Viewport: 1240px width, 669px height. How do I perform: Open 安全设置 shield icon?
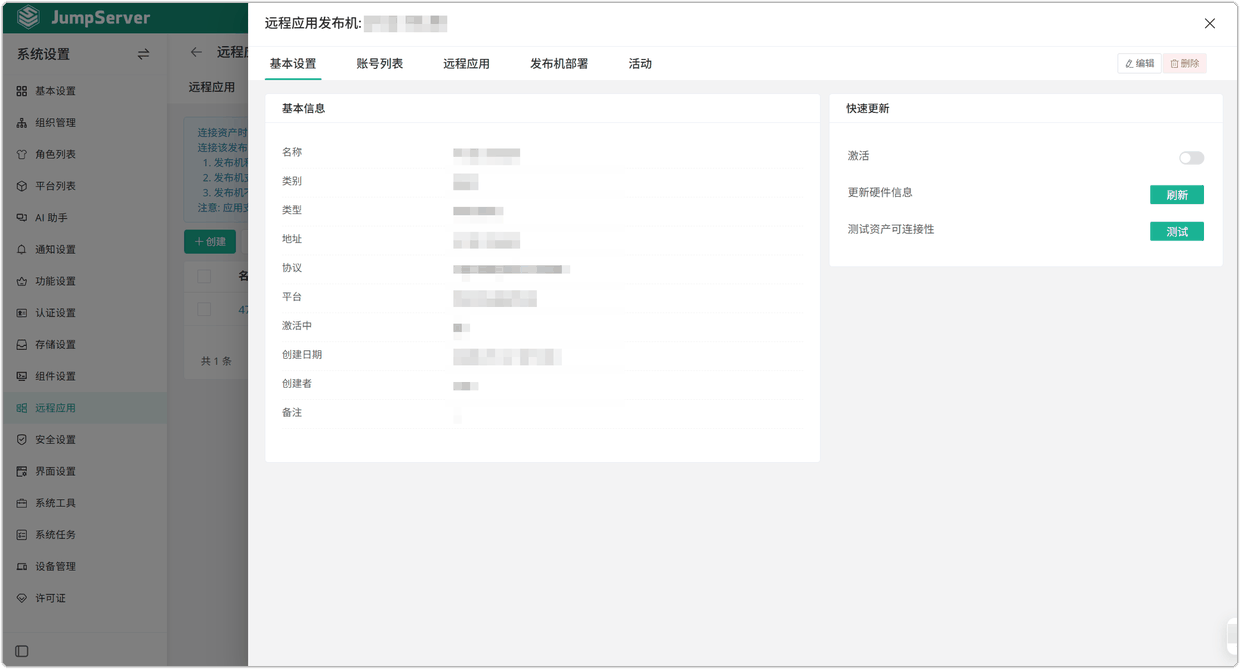pos(22,440)
